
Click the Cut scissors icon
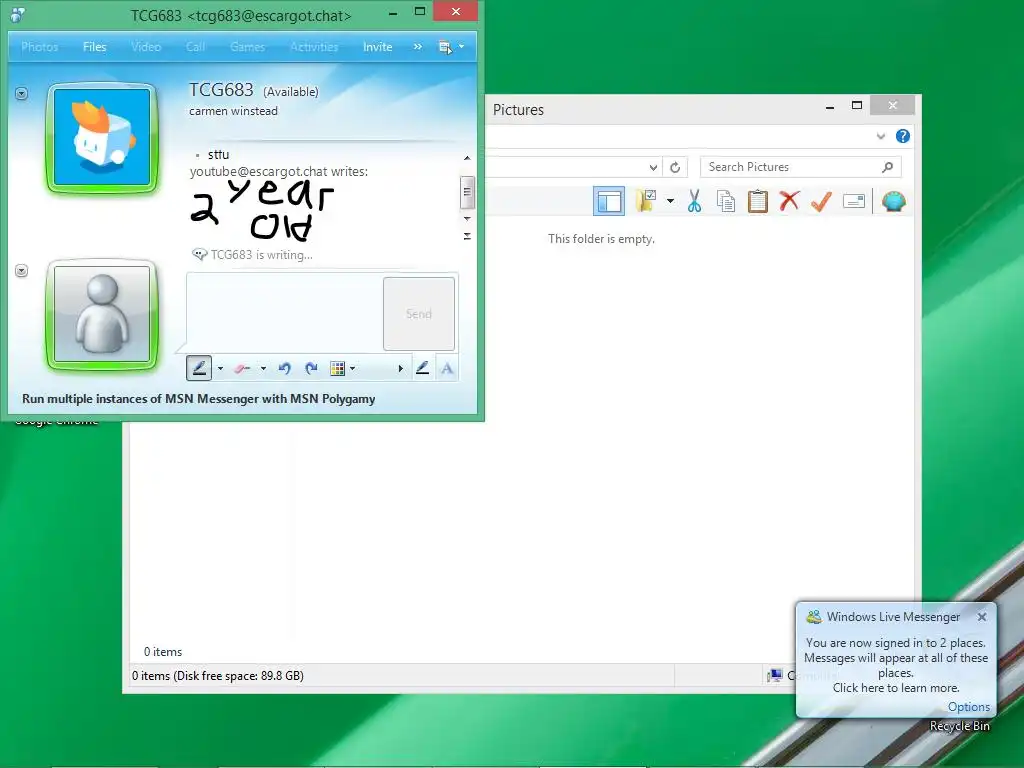pyautogui.click(x=694, y=201)
